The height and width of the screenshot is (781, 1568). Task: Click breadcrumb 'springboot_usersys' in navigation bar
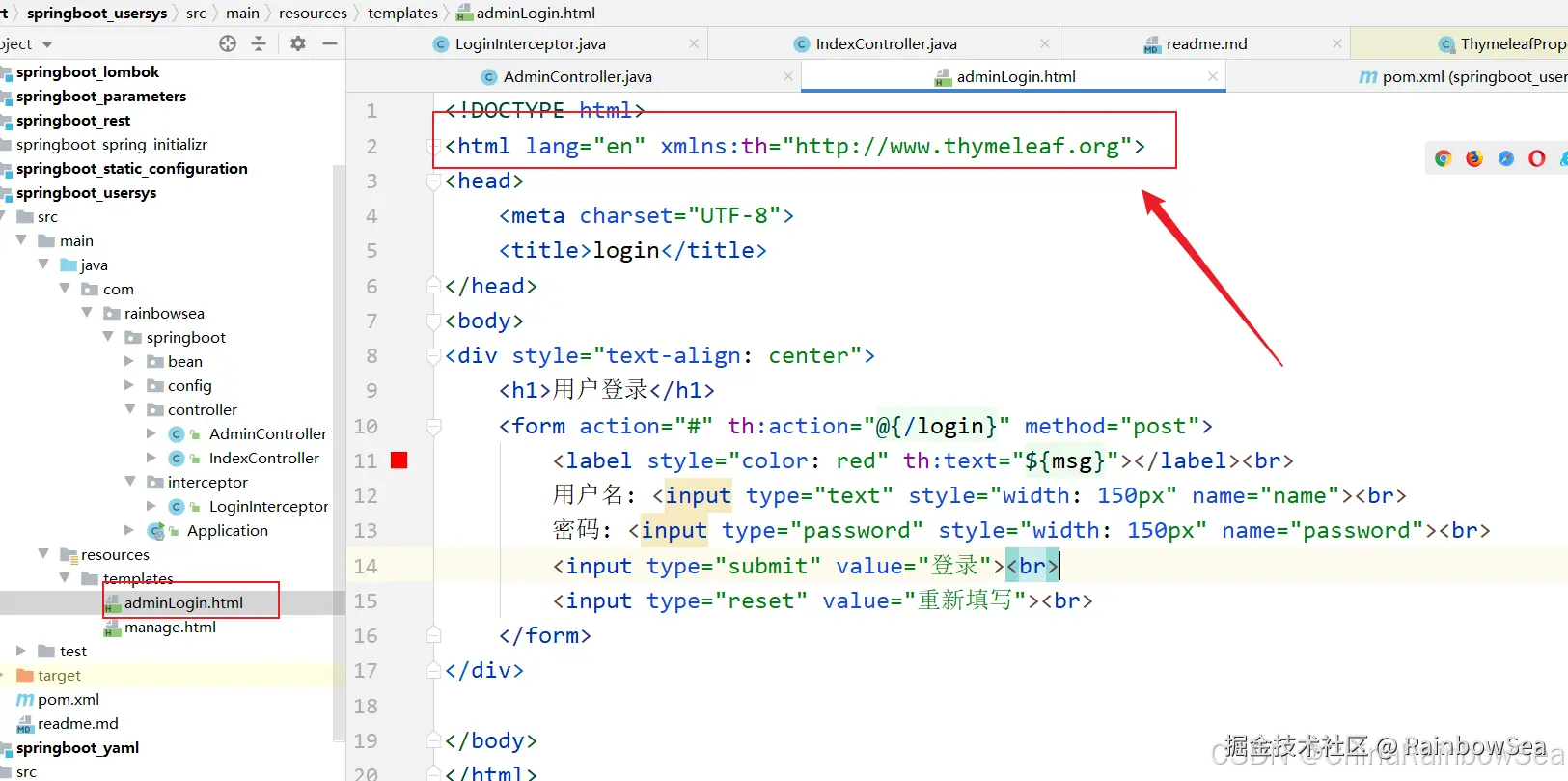coord(96,13)
